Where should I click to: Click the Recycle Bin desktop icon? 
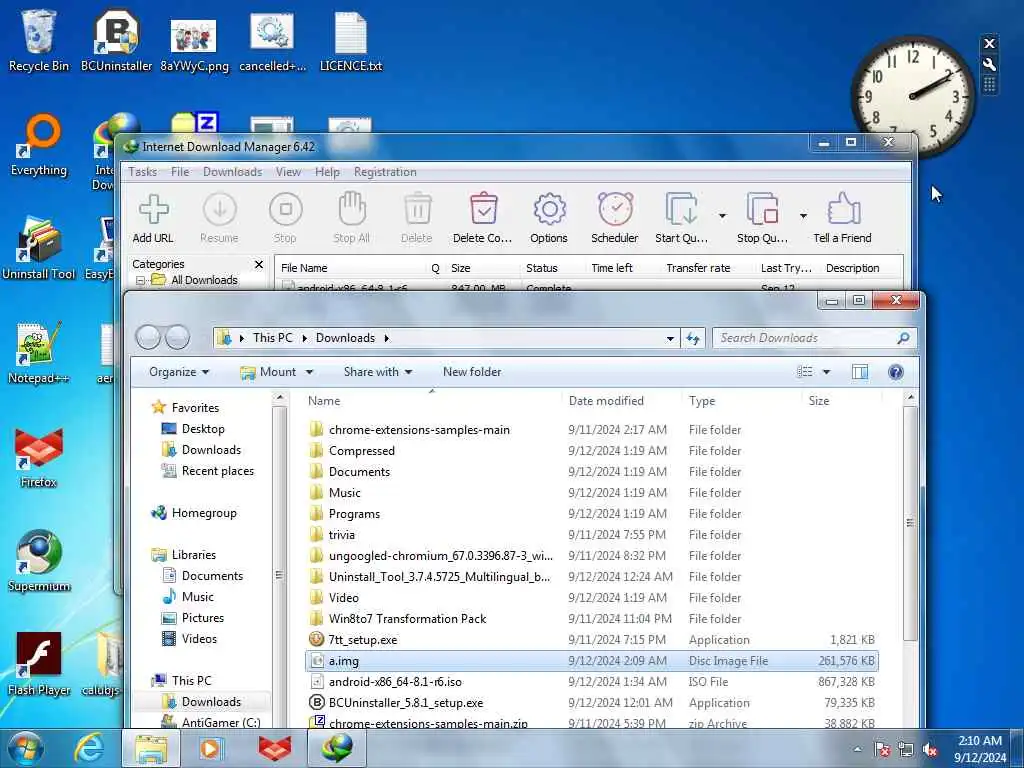pos(39,40)
